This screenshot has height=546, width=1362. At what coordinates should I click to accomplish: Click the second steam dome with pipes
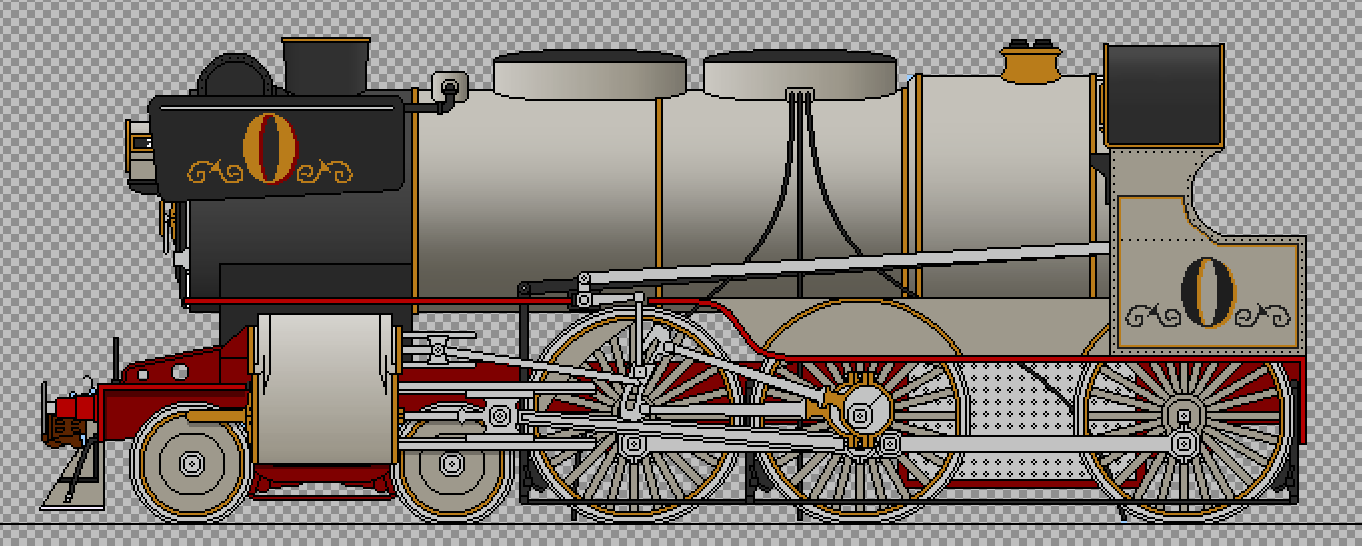tap(799, 75)
